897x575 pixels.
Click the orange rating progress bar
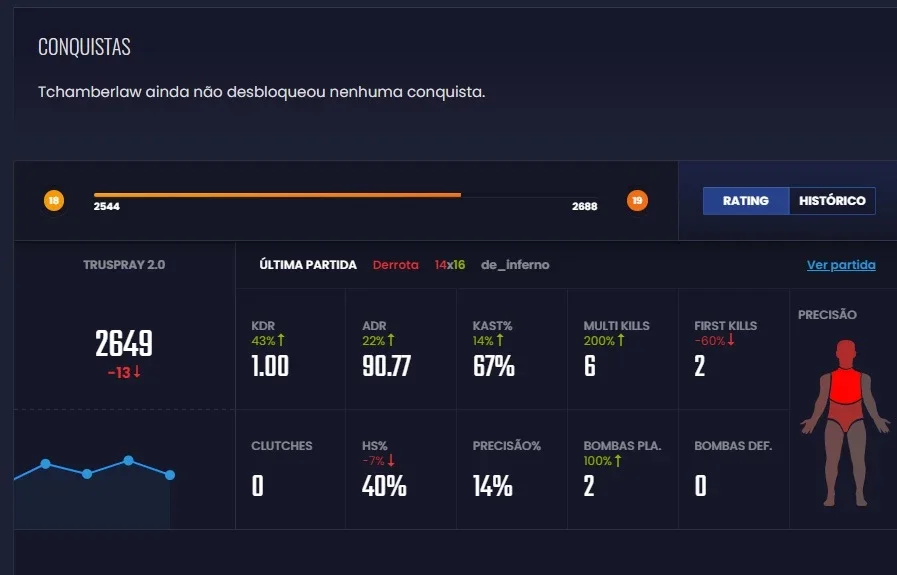[277, 195]
